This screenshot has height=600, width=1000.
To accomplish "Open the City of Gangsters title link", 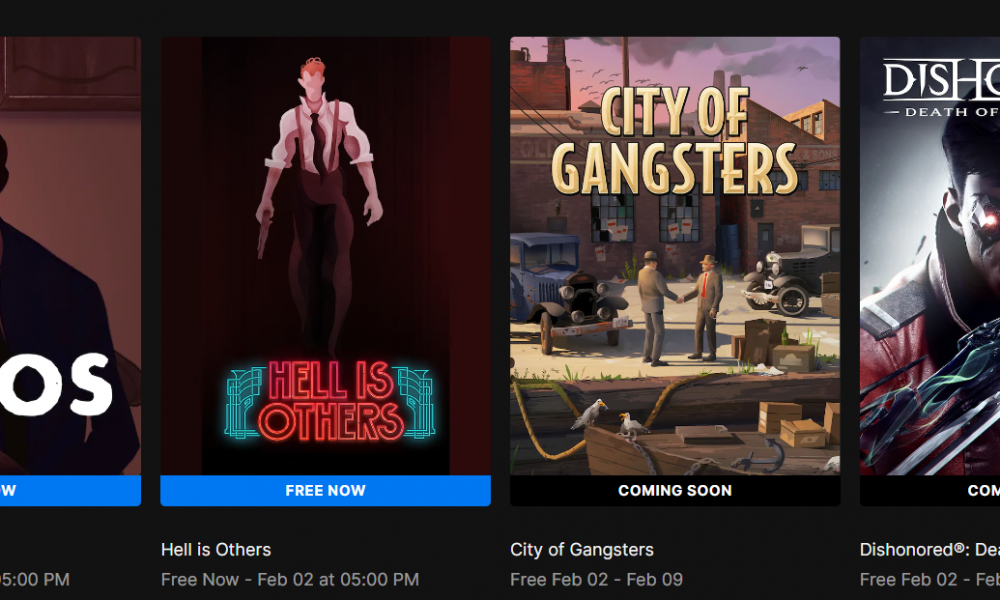I will click(582, 550).
